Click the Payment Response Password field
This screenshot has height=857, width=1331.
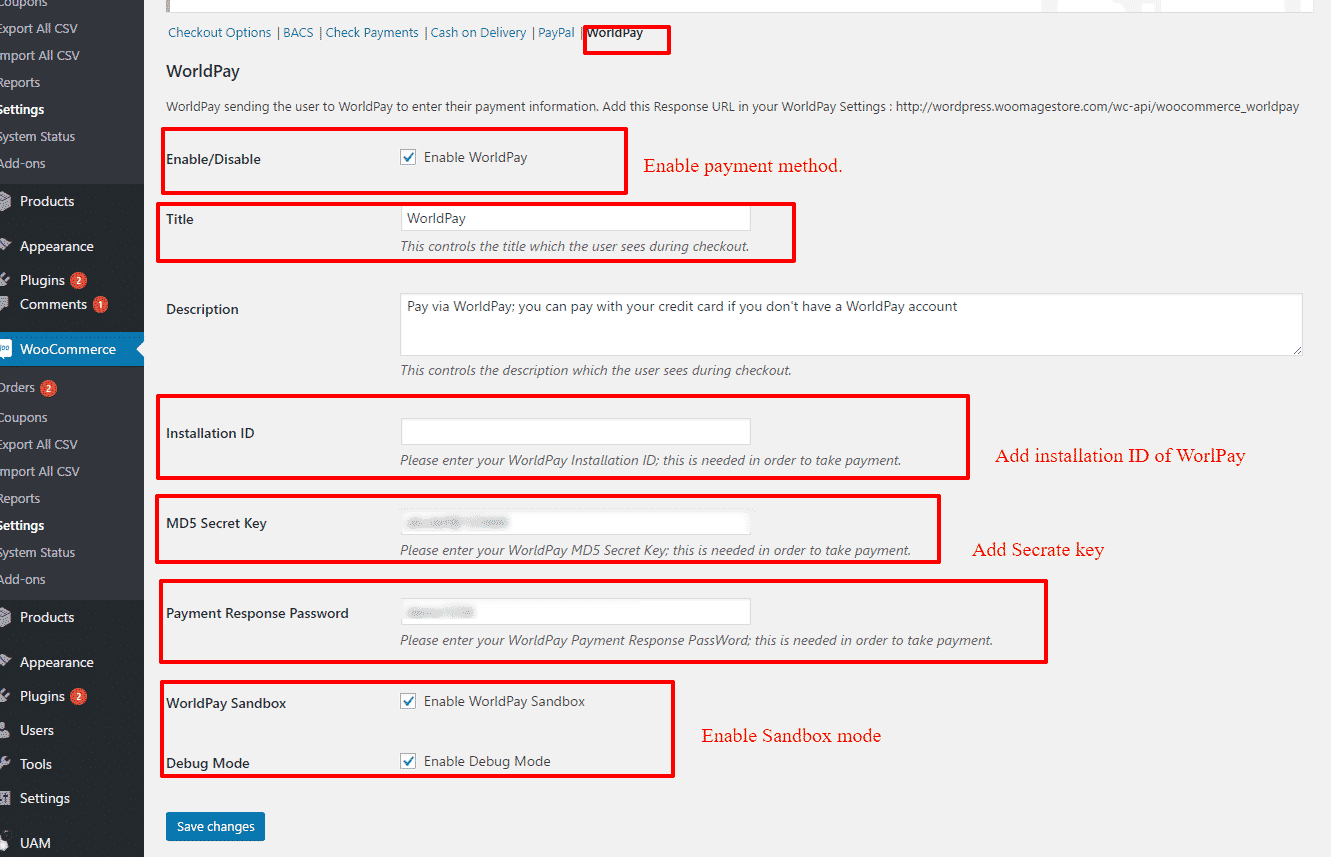pyautogui.click(x=575, y=611)
